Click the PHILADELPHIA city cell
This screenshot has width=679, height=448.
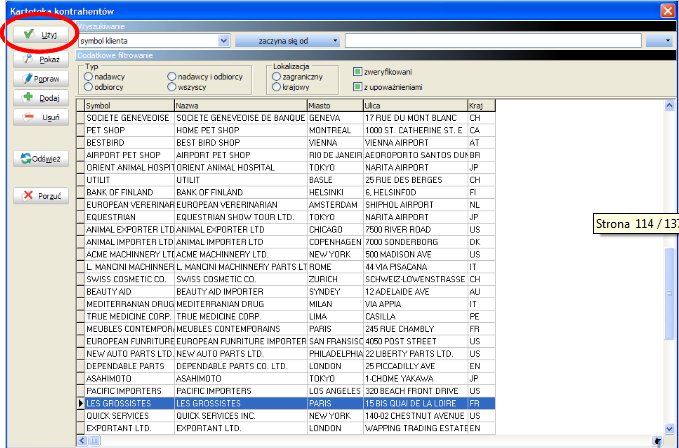pyautogui.click(x=335, y=354)
